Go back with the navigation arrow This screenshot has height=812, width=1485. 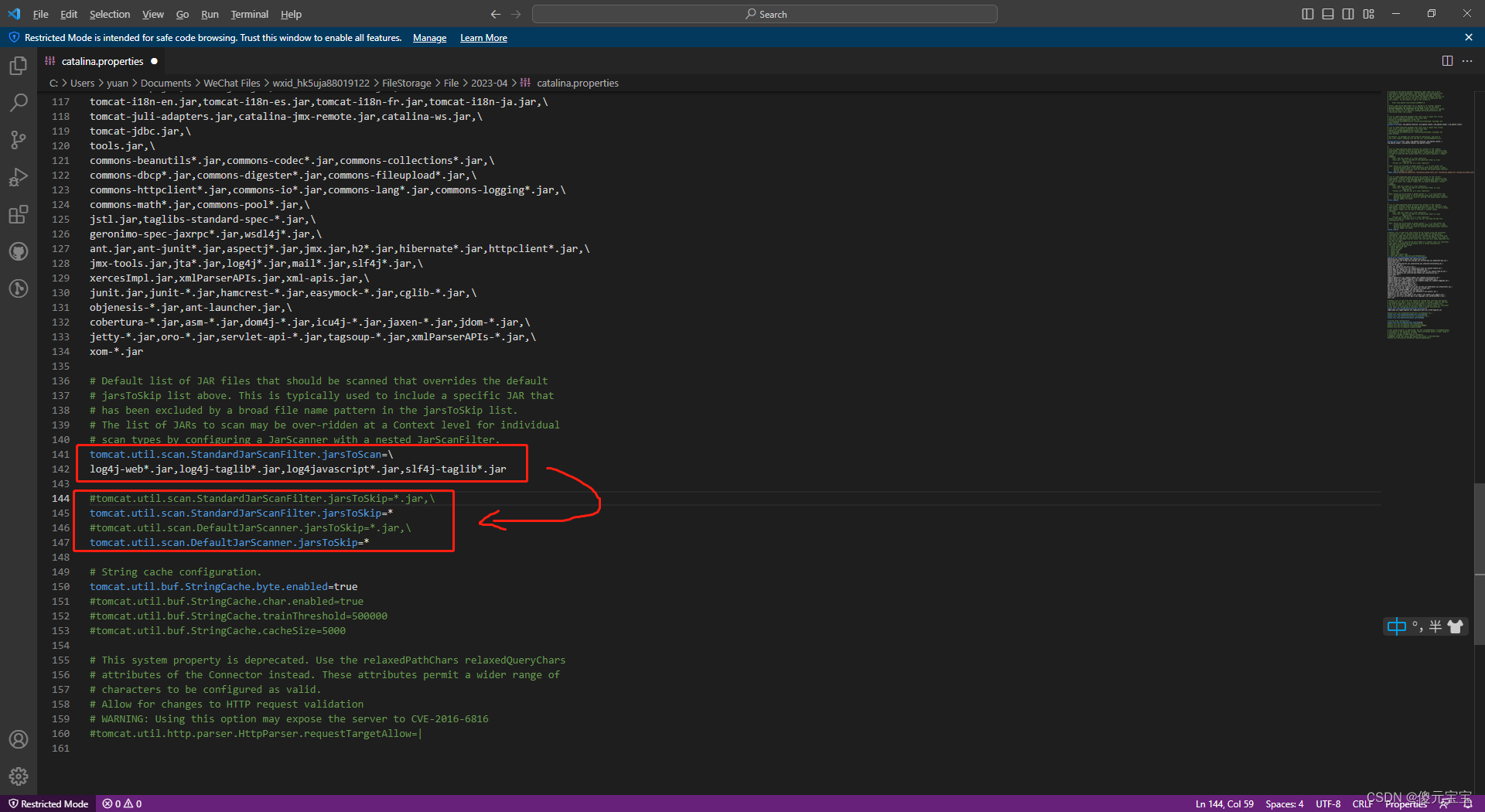(x=496, y=14)
